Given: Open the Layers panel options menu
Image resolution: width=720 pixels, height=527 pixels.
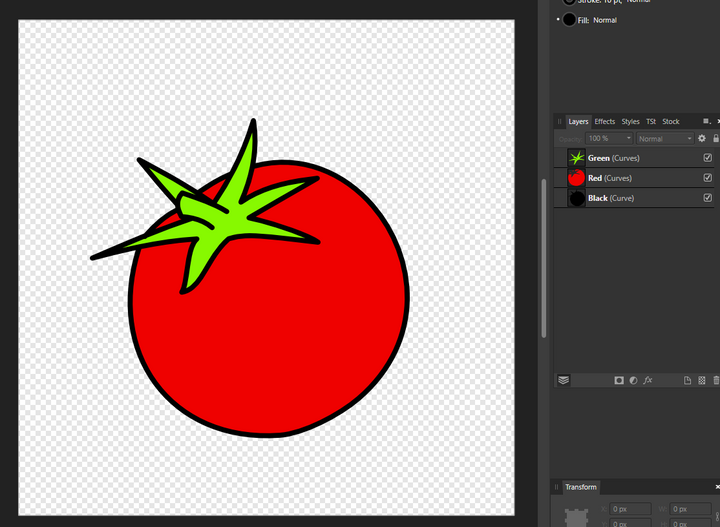Looking at the screenshot, I should pos(706,121).
